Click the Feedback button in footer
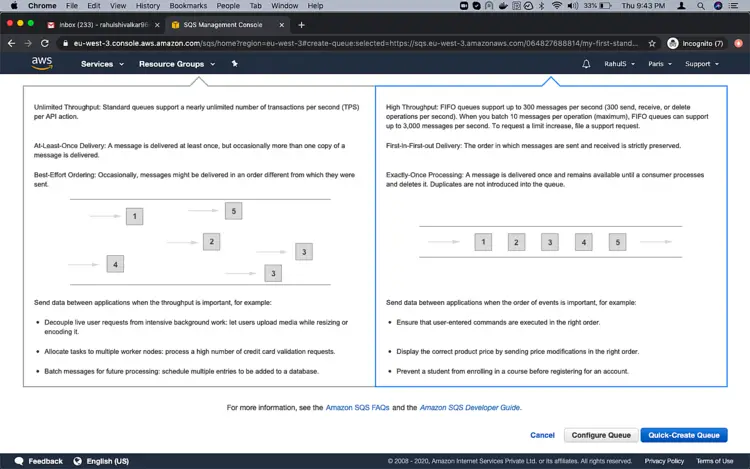This screenshot has width=750, height=469. pyautogui.click(x=39, y=461)
